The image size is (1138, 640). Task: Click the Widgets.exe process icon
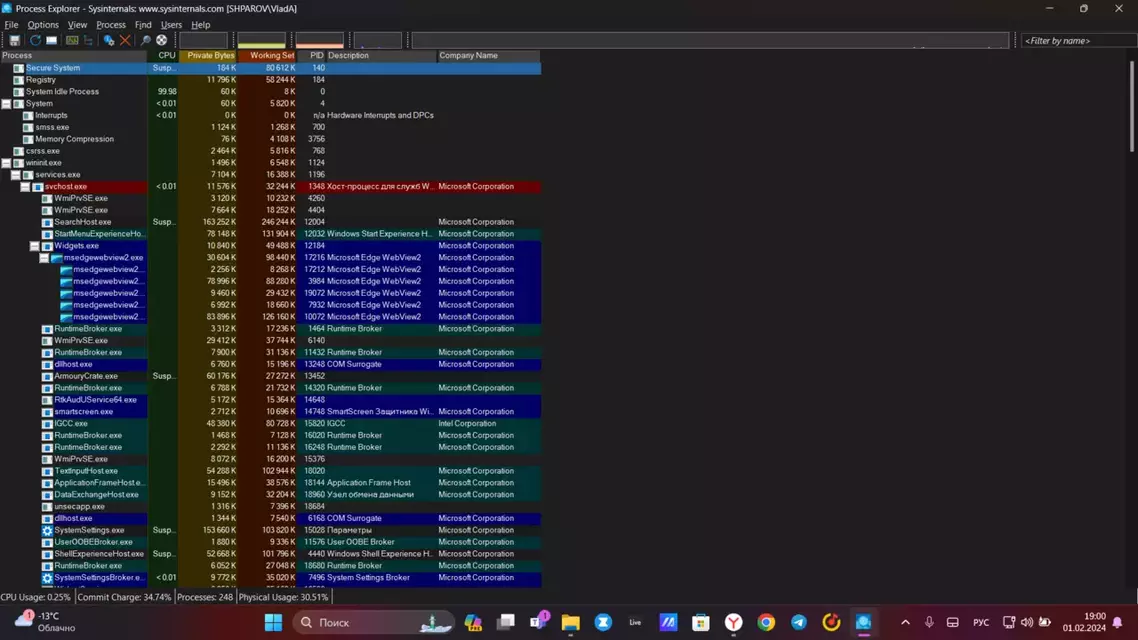[47, 246]
